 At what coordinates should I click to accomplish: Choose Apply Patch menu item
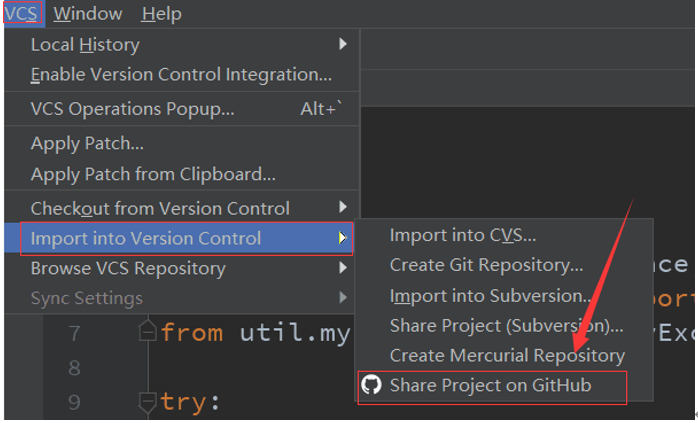click(x=87, y=144)
